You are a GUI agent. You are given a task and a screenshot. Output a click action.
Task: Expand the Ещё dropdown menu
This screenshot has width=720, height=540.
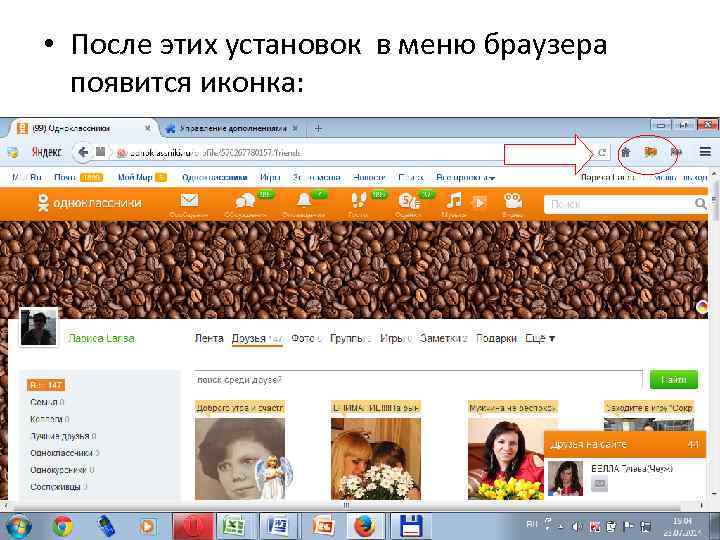(540, 338)
